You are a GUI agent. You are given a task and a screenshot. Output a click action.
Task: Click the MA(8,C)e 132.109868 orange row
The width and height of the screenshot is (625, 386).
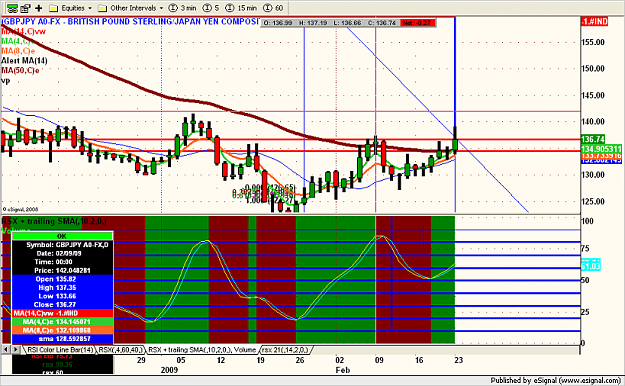click(63, 330)
